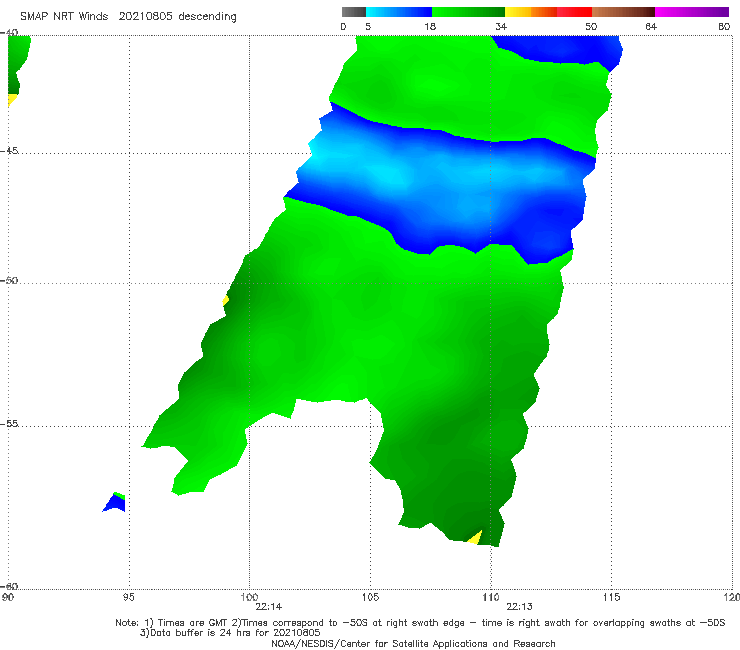Click the color bar label "34"
The height and width of the screenshot is (650, 740).
click(x=501, y=27)
